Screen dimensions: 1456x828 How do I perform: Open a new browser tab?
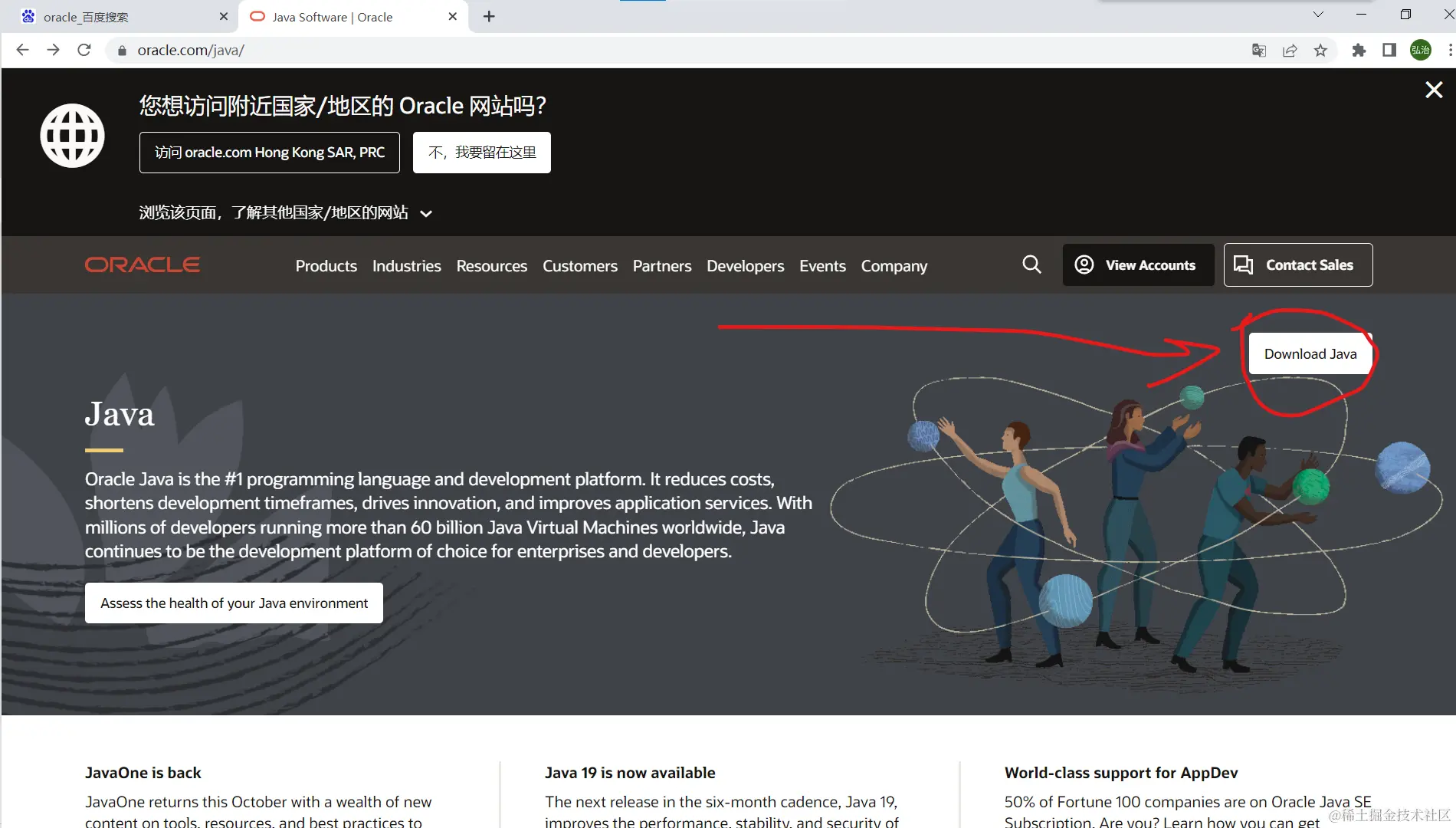[x=489, y=16]
